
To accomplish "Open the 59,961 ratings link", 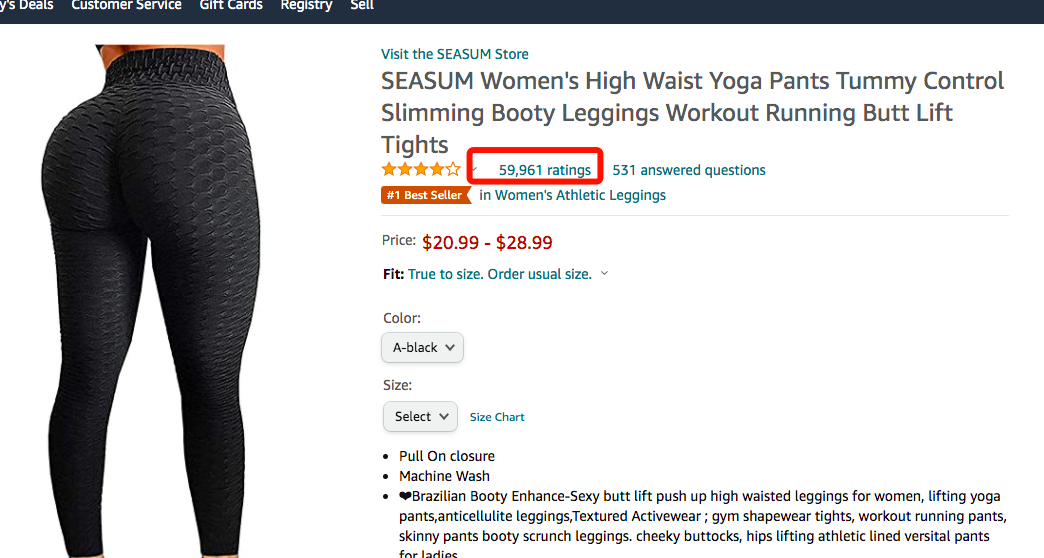I will 545,170.
